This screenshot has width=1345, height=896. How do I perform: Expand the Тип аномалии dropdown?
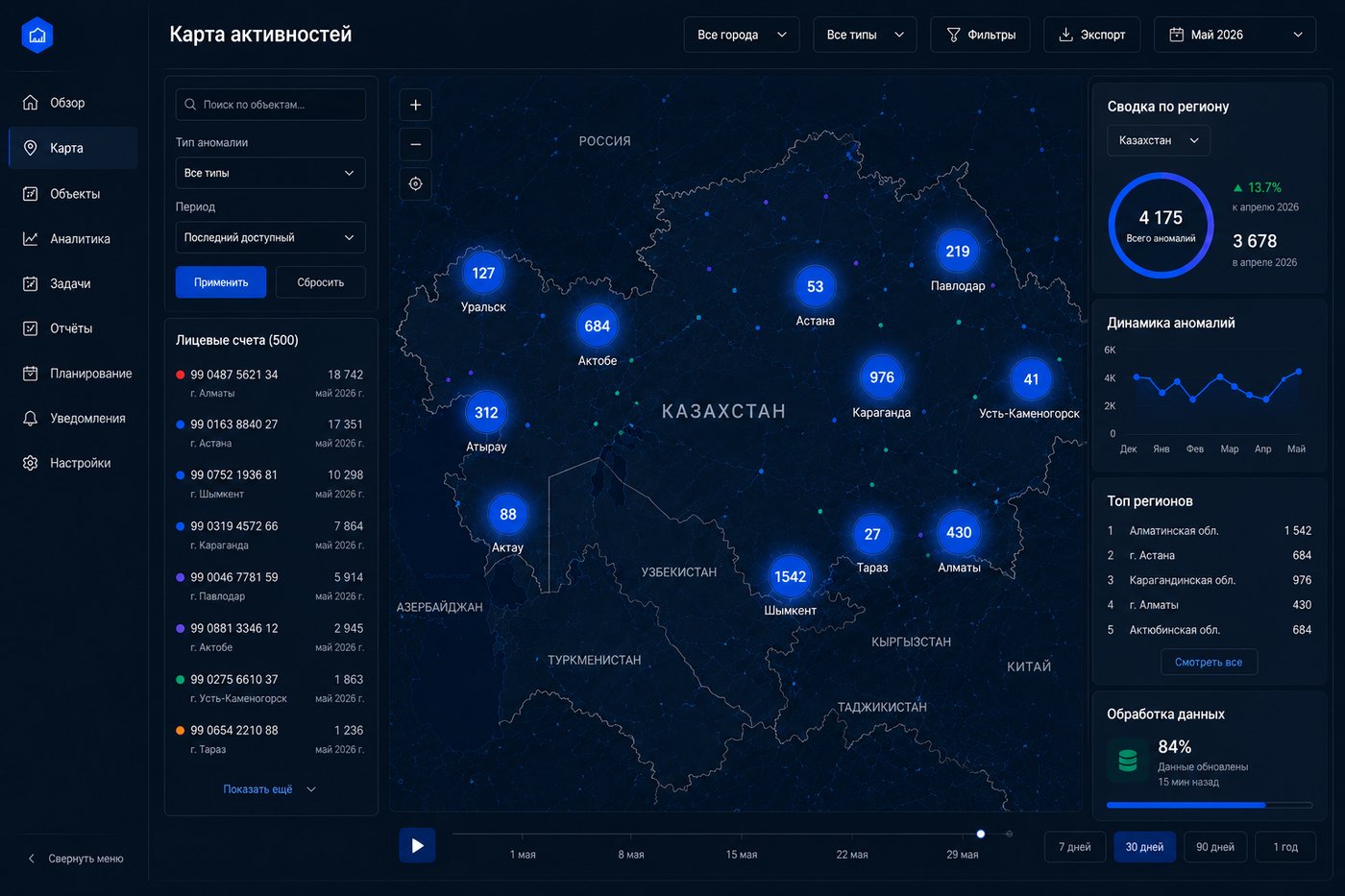270,173
